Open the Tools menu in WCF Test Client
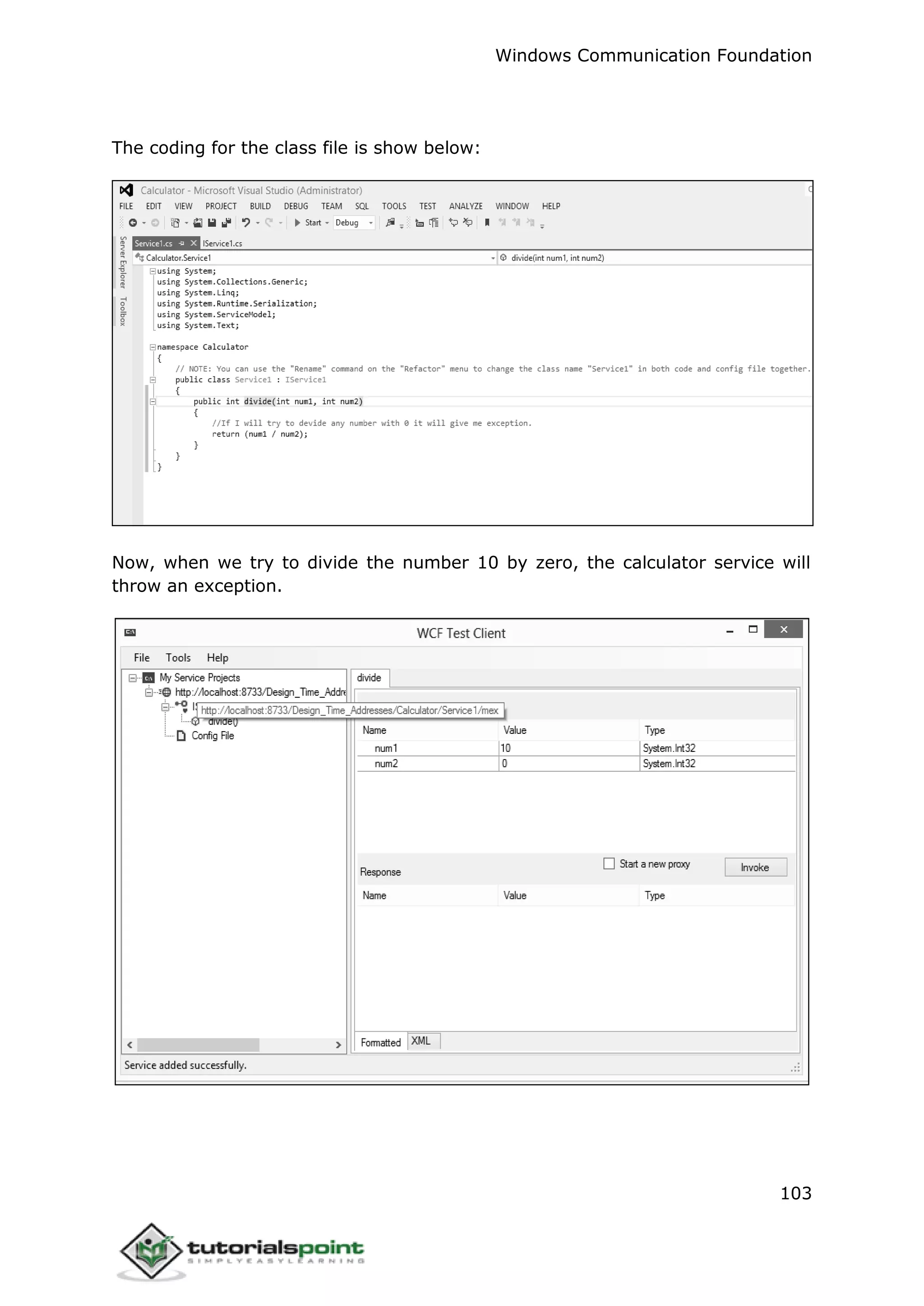 pyautogui.click(x=178, y=658)
